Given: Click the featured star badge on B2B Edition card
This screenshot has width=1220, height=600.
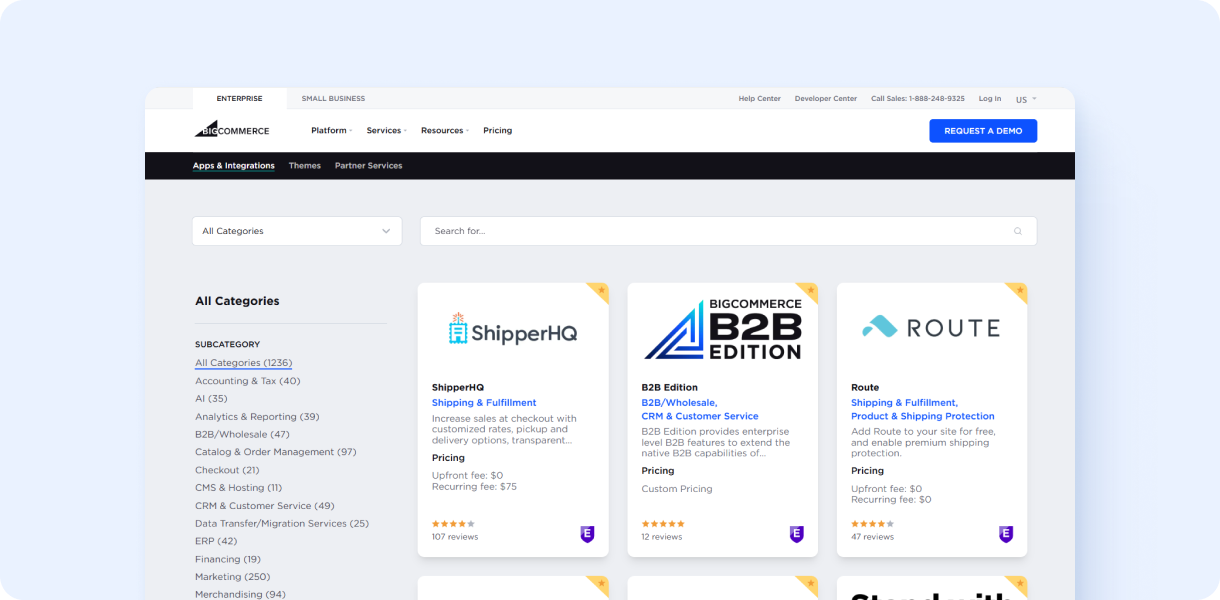Looking at the screenshot, I should tap(810, 290).
